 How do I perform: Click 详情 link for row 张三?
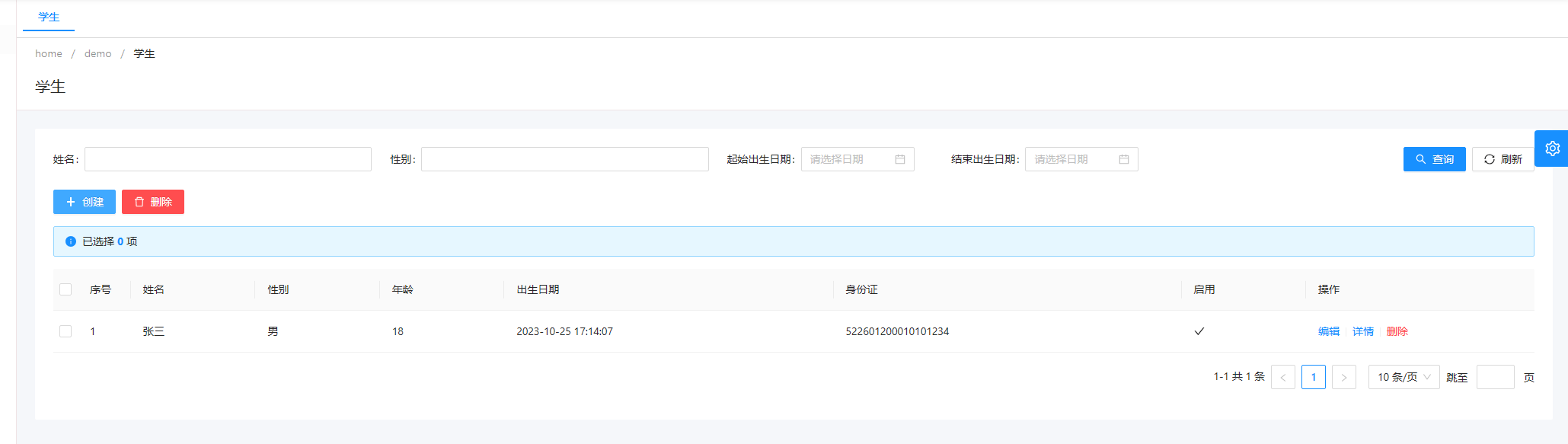point(1363,331)
